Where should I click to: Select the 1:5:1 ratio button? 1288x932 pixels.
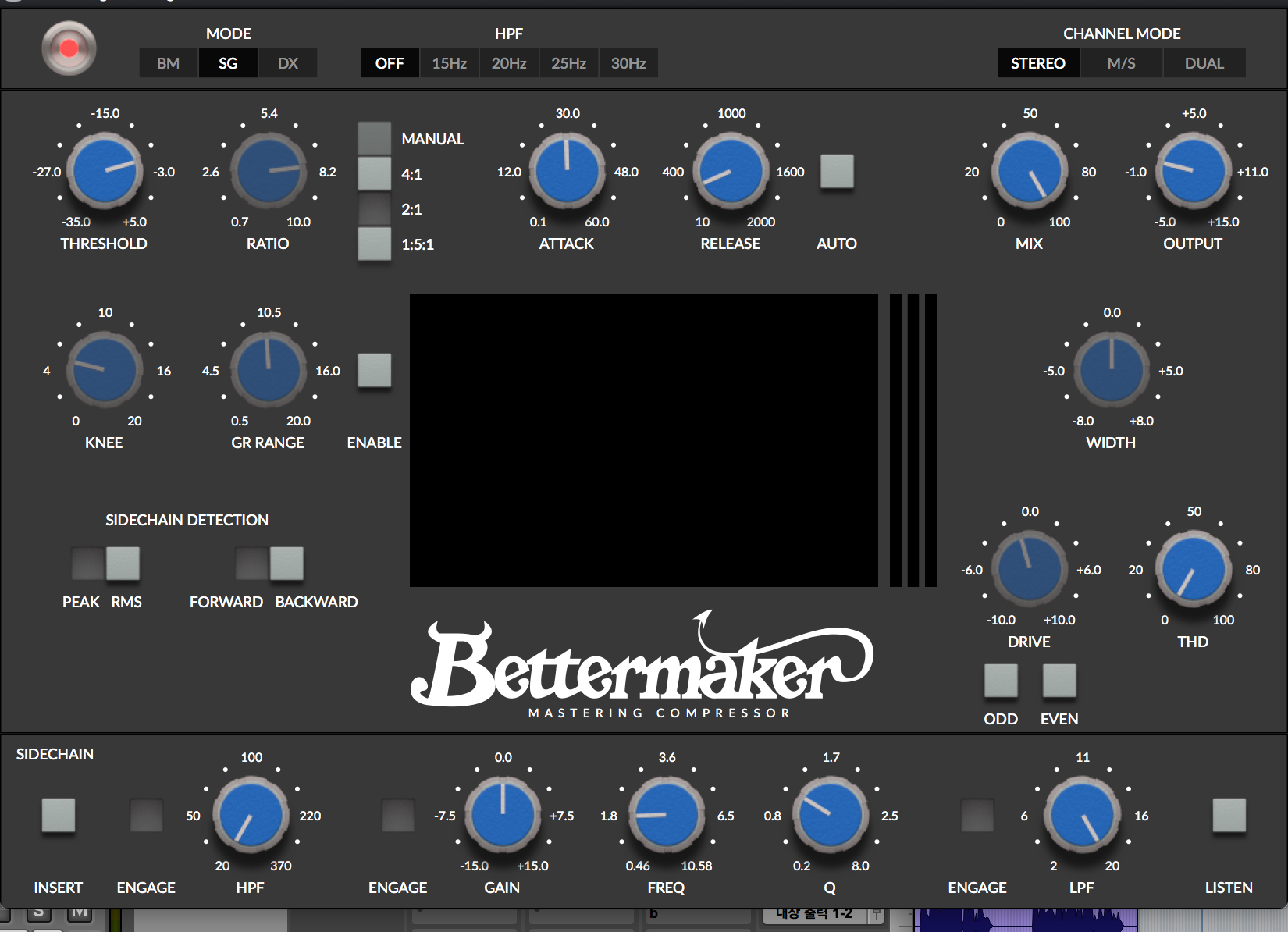pos(375,244)
